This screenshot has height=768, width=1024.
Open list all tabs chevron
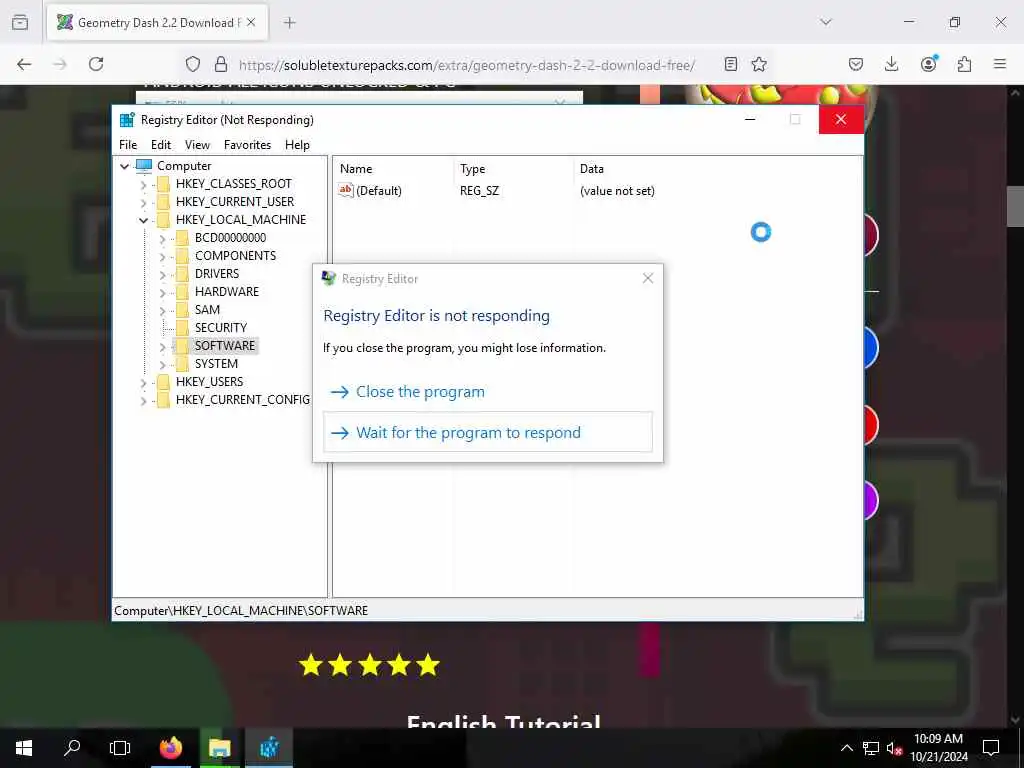click(826, 22)
